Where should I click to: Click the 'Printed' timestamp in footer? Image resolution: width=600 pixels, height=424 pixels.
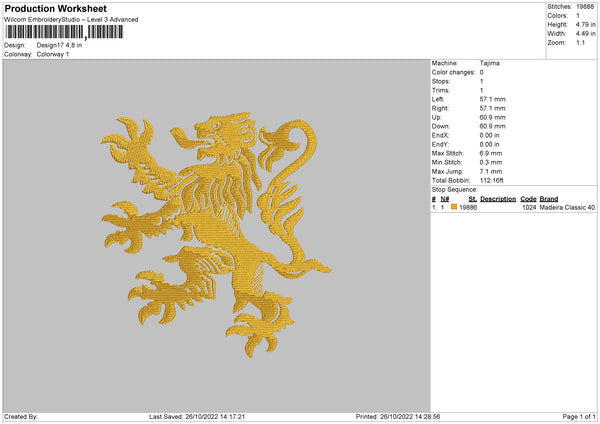(x=398, y=417)
